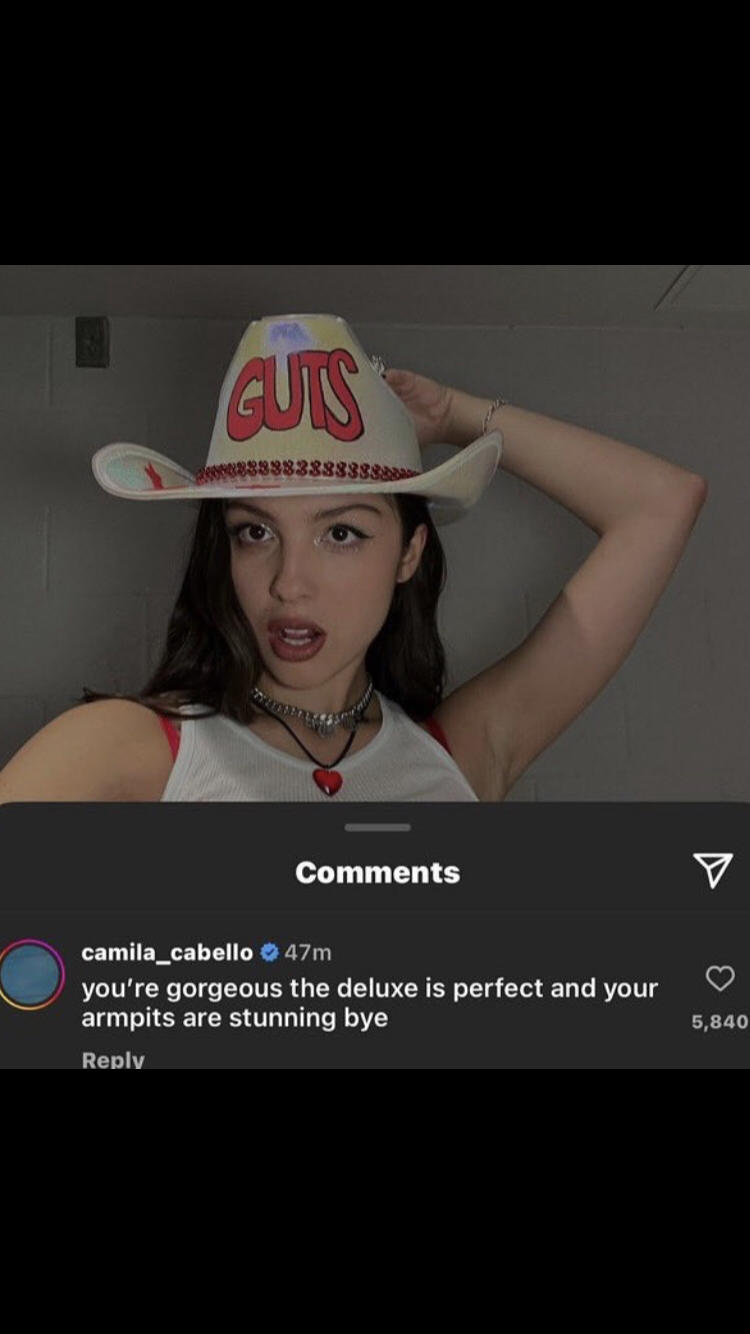This screenshot has height=1334, width=750.
Task: Grab the Comments sheet drag handle
Action: pyautogui.click(x=377, y=827)
